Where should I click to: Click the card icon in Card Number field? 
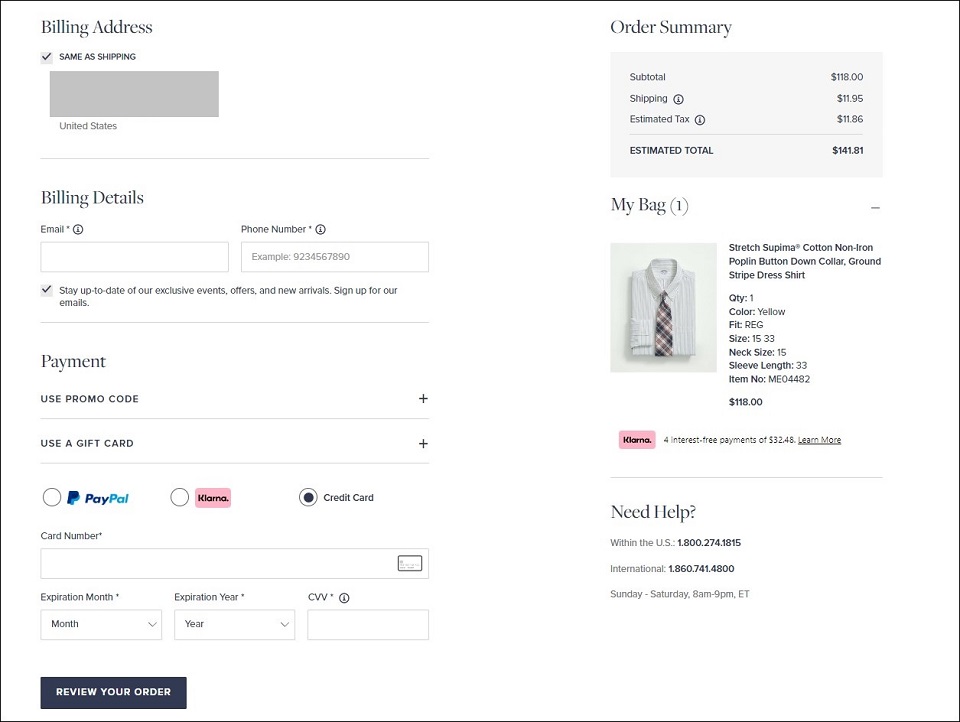pyautogui.click(x=409, y=564)
